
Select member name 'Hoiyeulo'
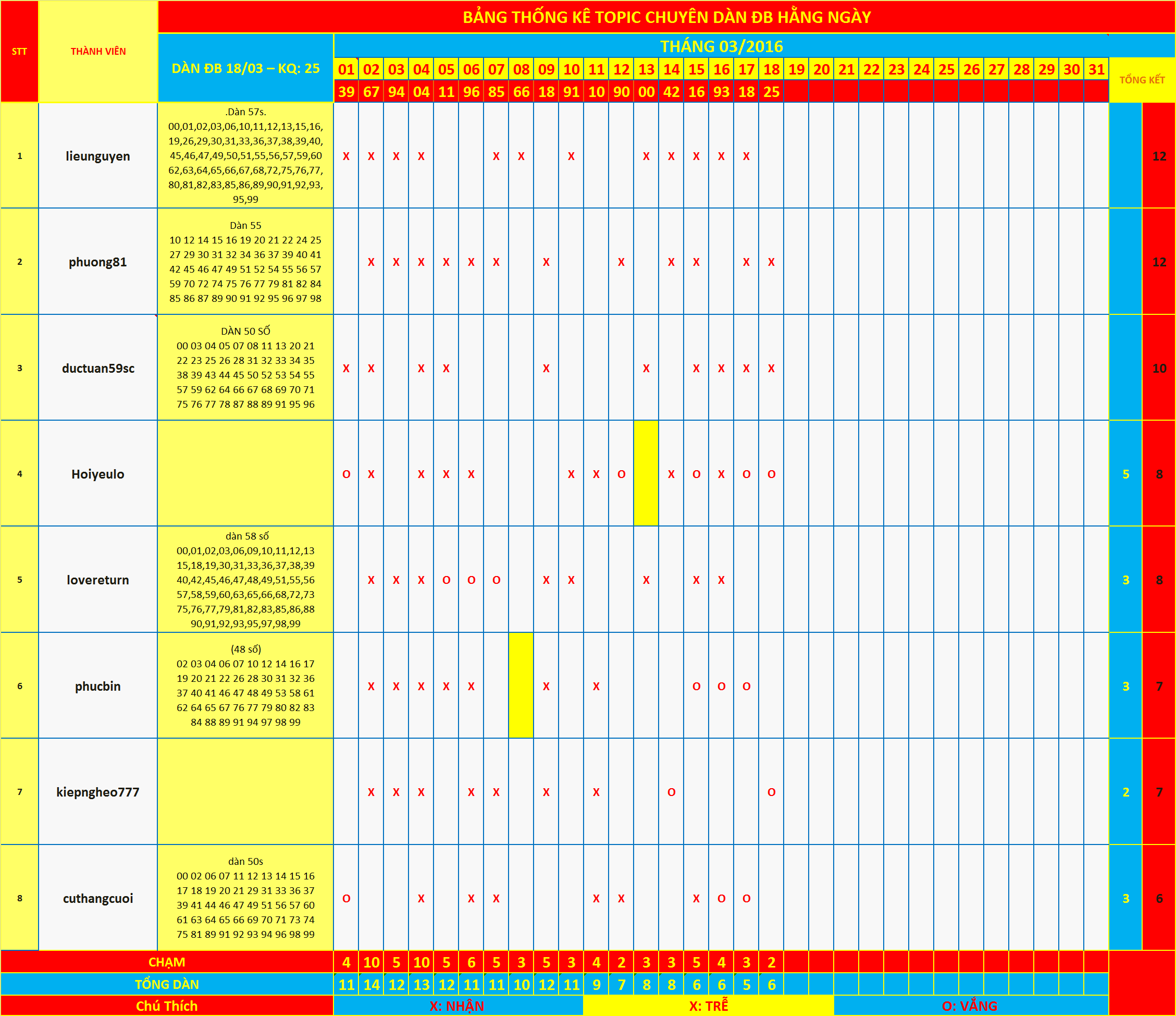tap(98, 474)
